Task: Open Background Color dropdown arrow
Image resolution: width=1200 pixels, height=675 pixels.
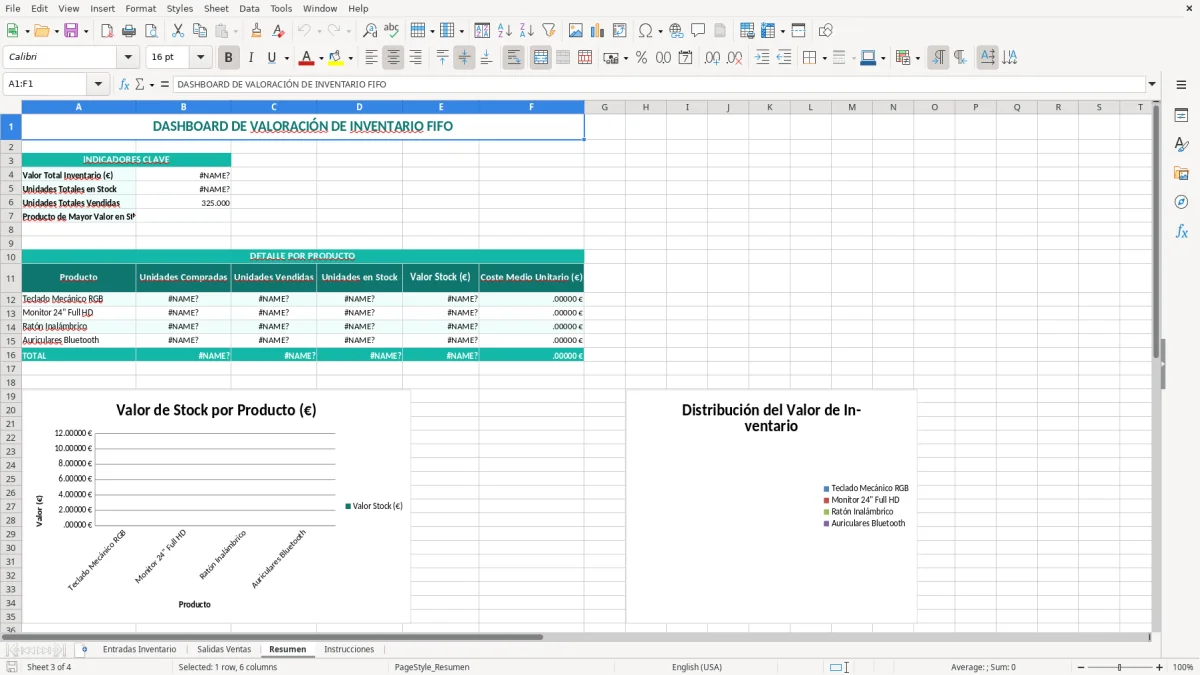Action: 350,58
